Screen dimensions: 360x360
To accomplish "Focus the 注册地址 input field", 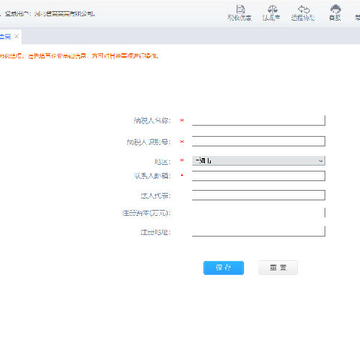I will (x=258, y=231).
